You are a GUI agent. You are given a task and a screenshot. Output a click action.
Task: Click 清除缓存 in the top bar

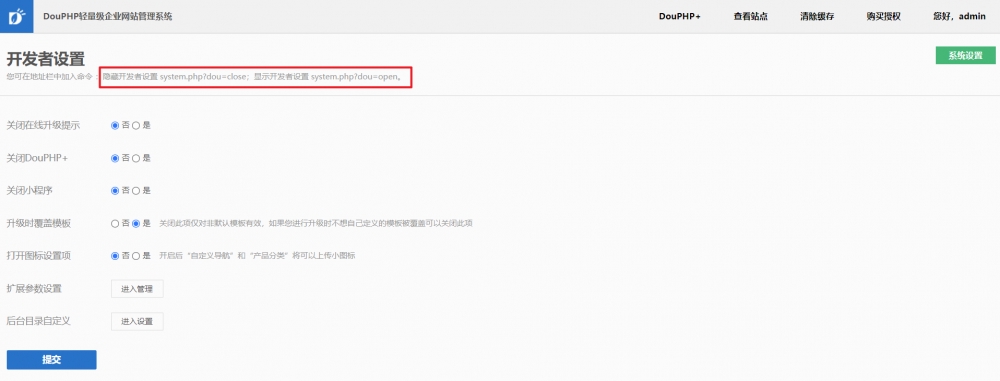click(817, 17)
